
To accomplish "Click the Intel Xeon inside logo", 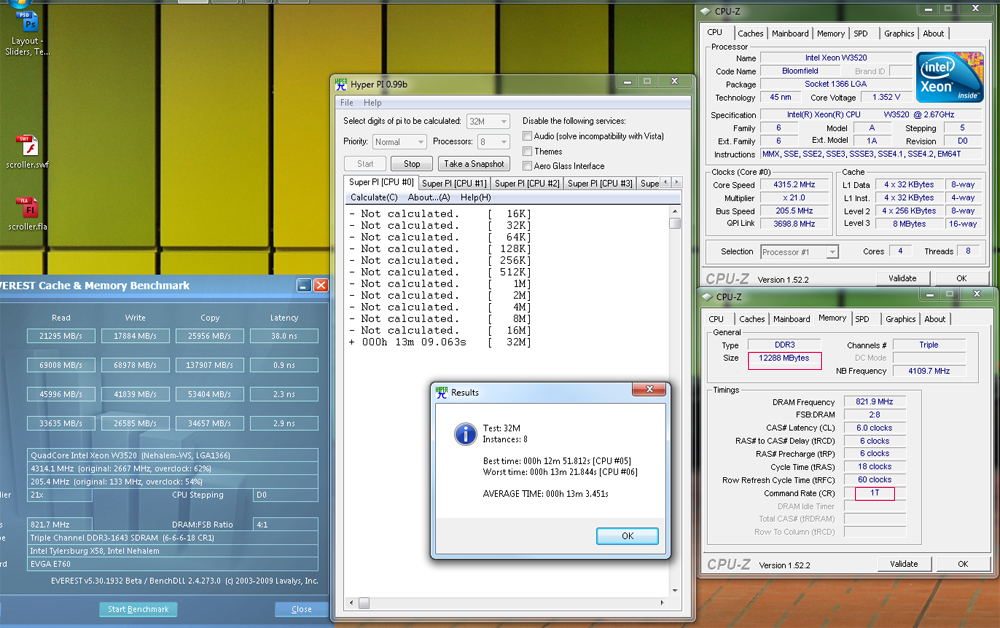I will click(950, 78).
